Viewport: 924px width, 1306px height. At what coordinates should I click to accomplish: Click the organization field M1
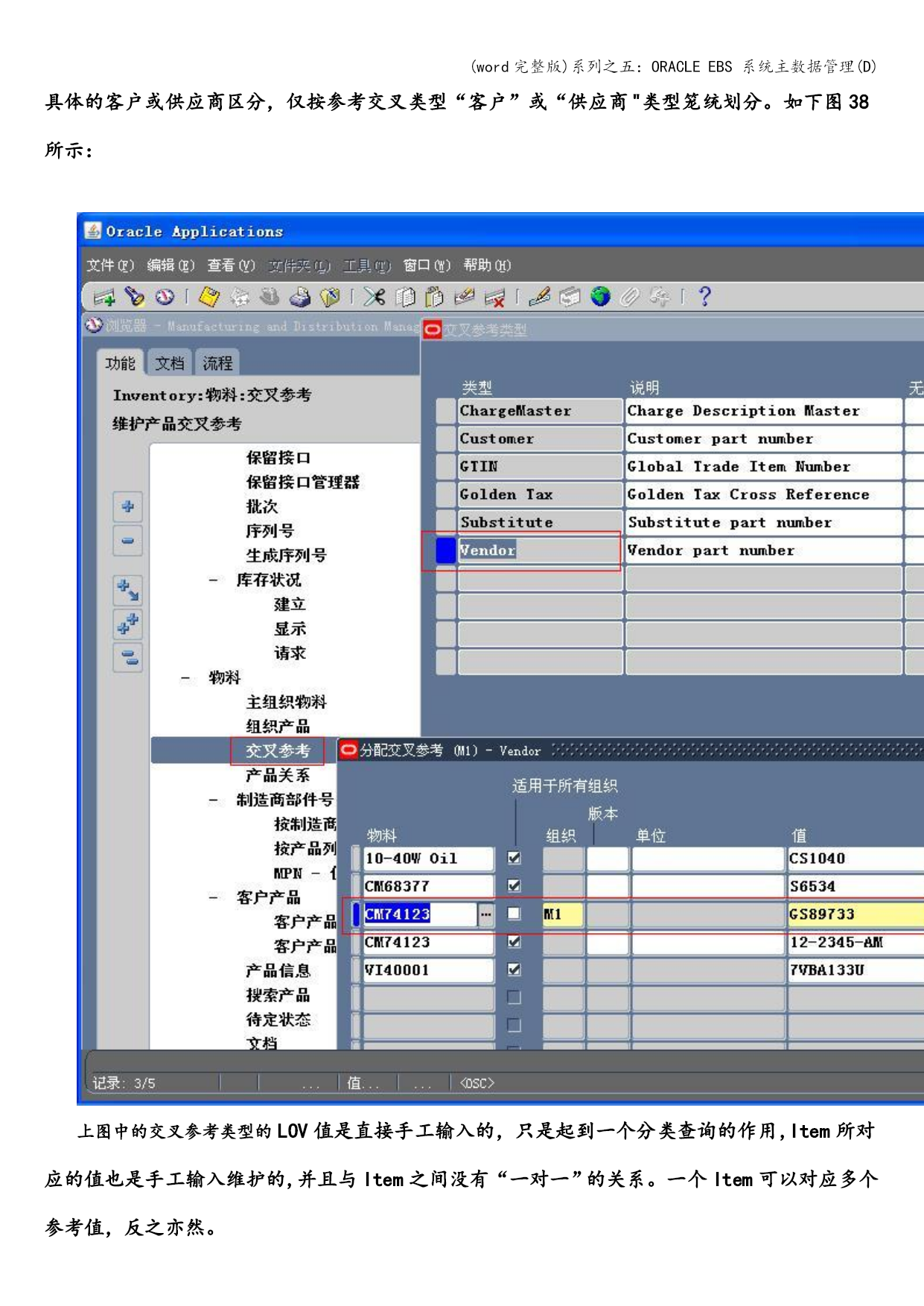(x=563, y=914)
